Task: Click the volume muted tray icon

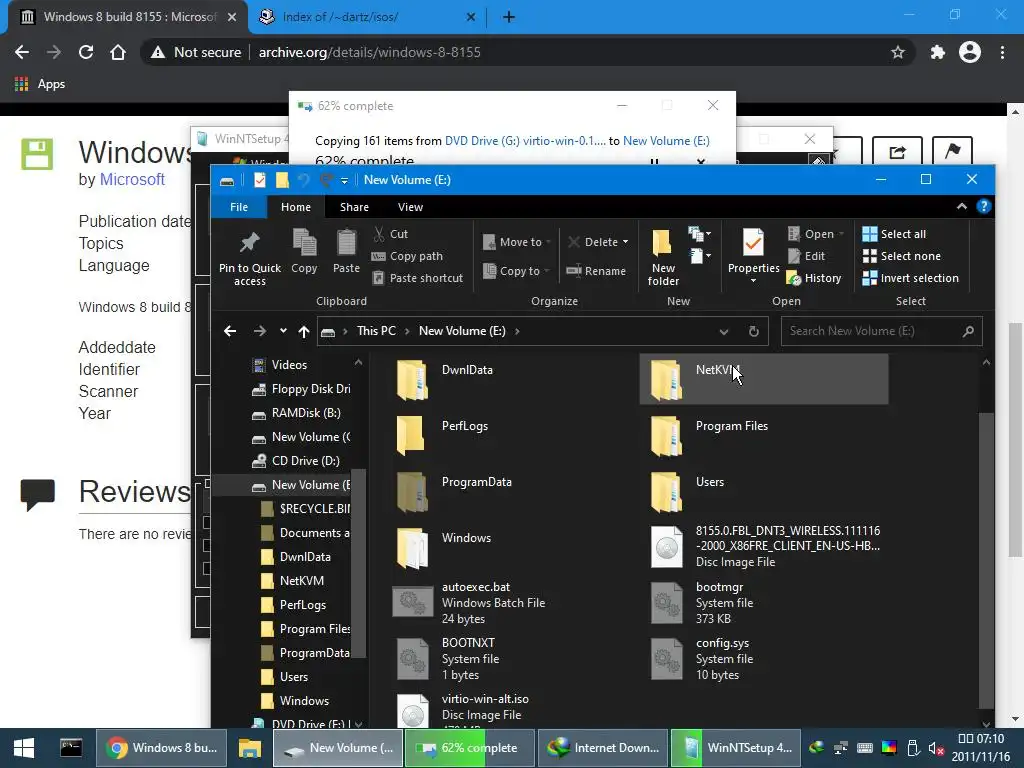Action: click(x=935, y=748)
